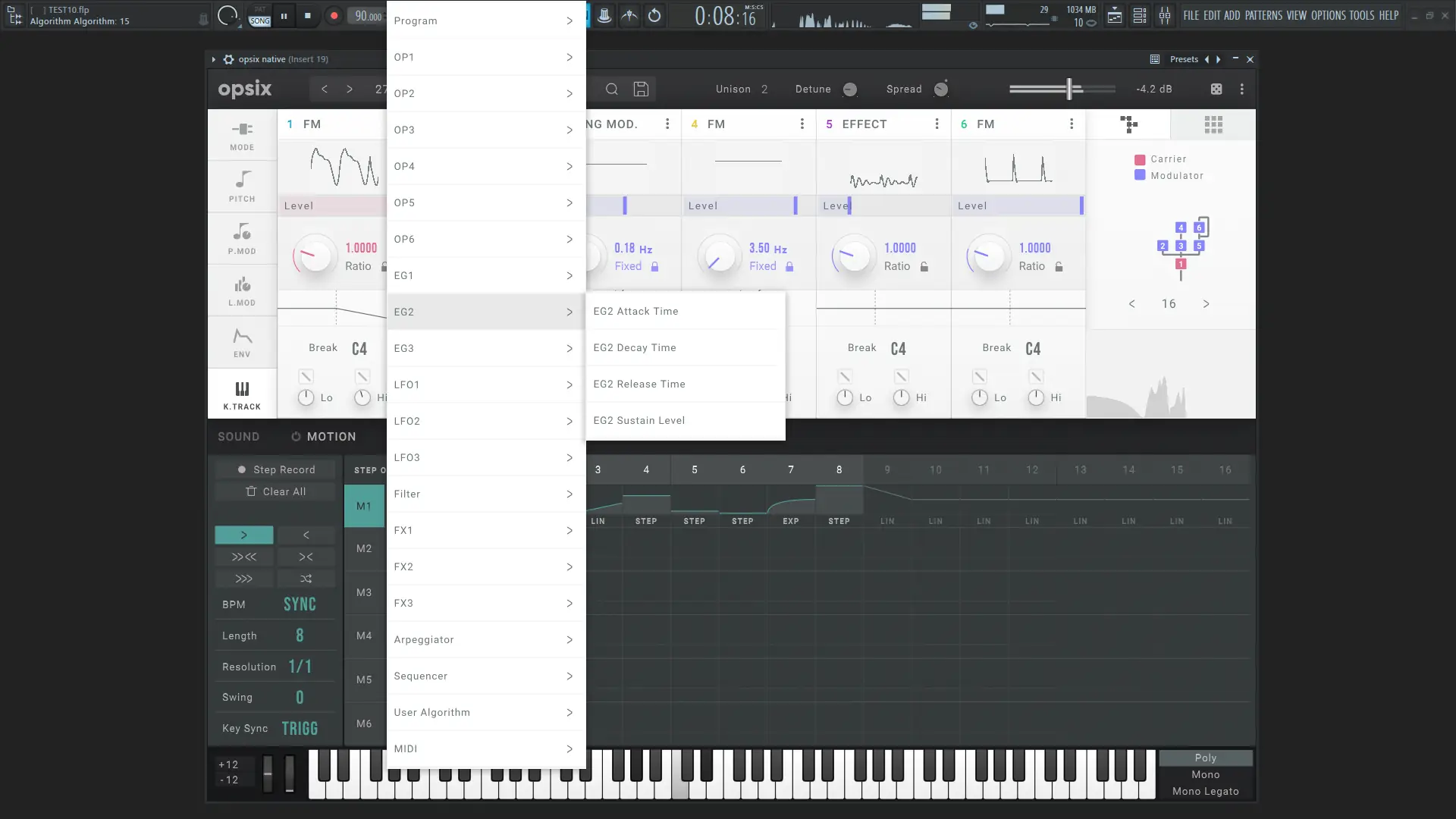Click the randomize dice icon
The width and height of the screenshot is (1456, 819).
click(1216, 89)
